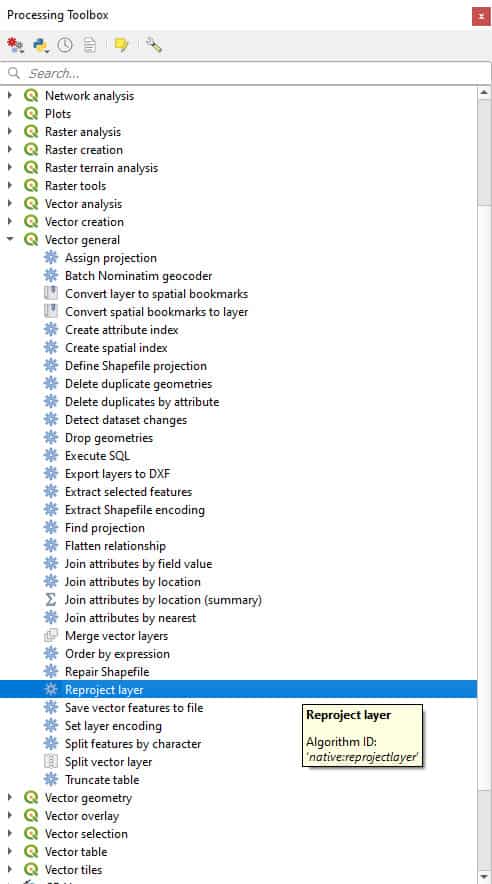Collapse the Vector general group
The image size is (492, 884).
coord(10,240)
